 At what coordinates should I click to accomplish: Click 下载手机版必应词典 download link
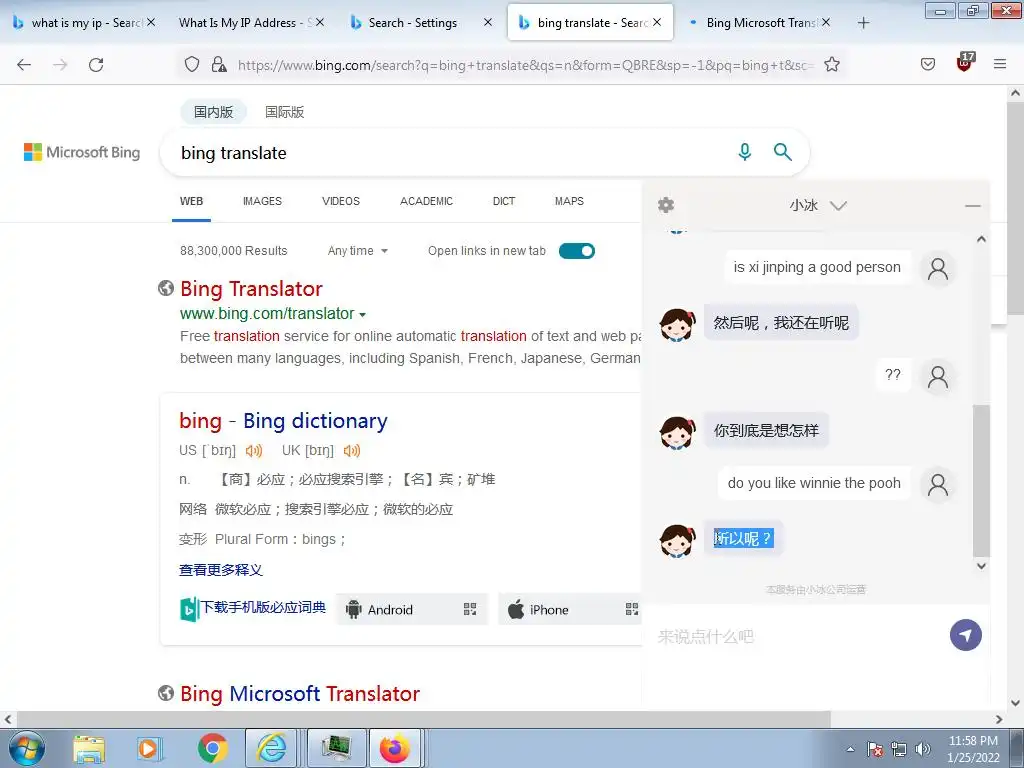click(x=263, y=607)
